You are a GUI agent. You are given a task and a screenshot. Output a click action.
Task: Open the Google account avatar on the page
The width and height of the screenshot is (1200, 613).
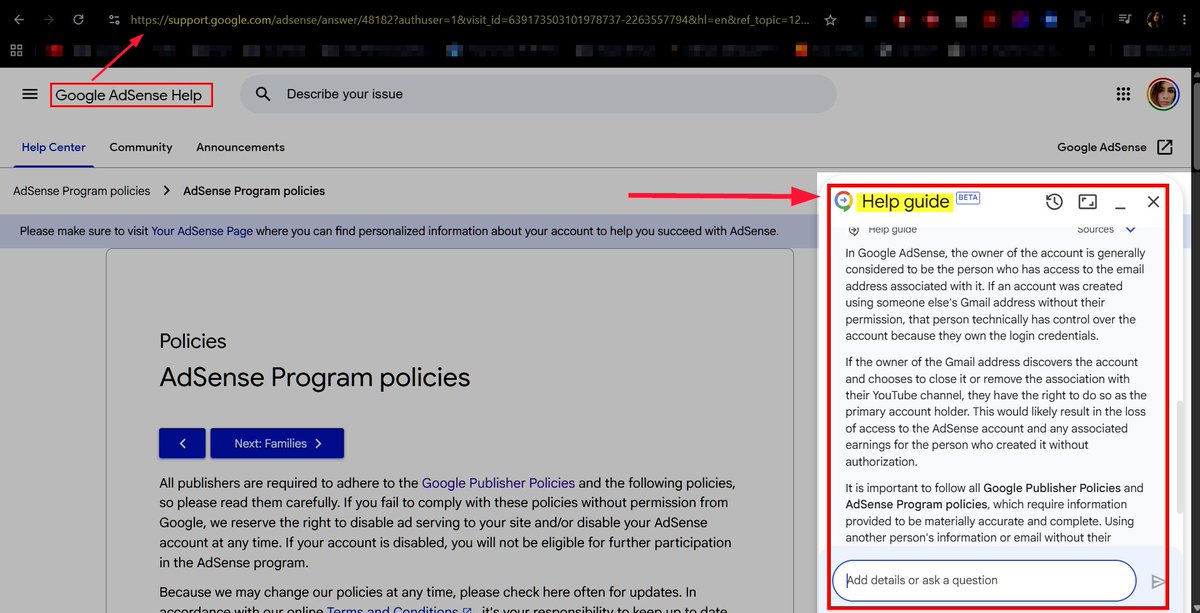1163,94
